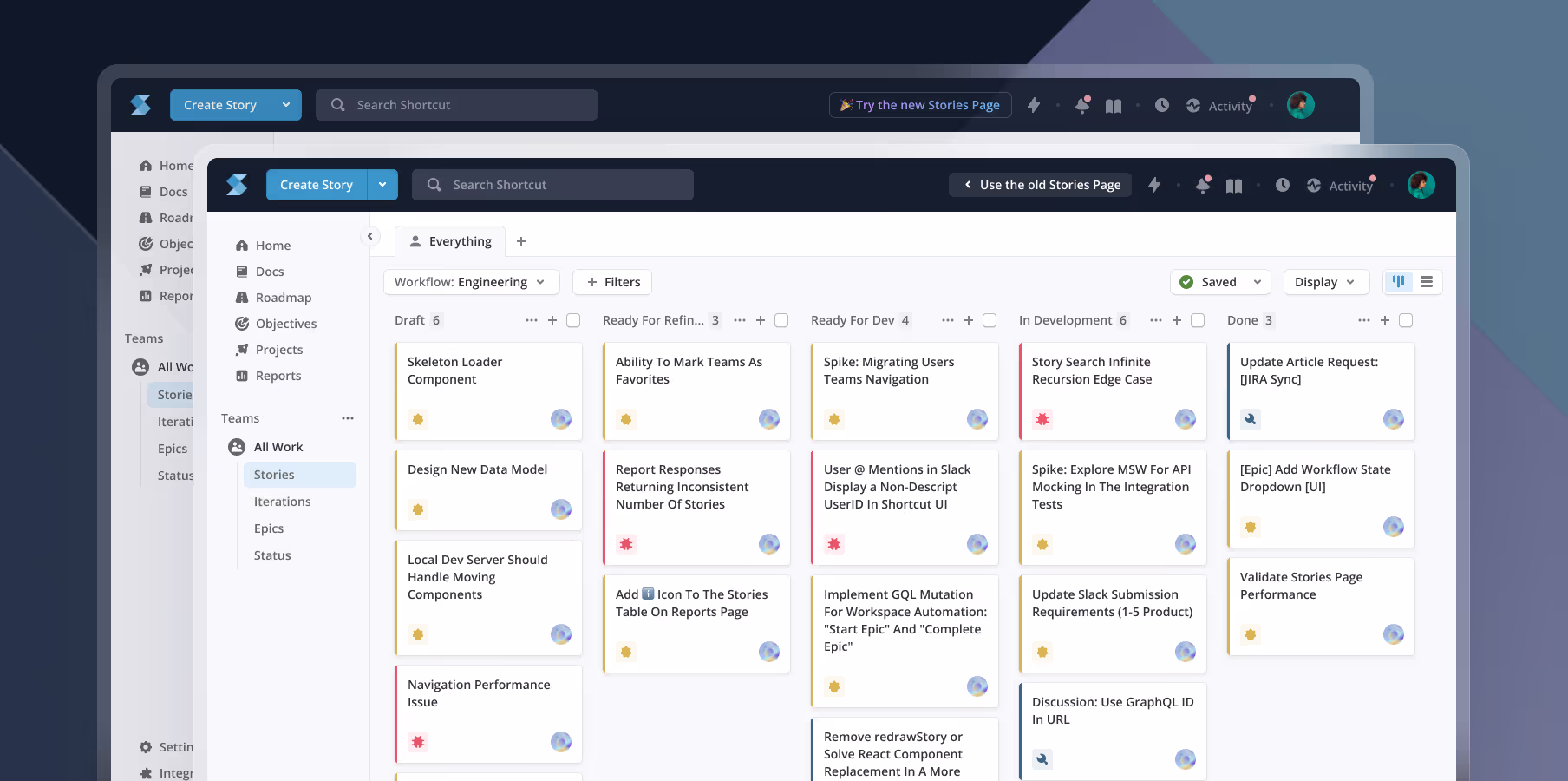Switch to kanban column view
Screen dimensions: 1568x781
pyautogui.click(x=1399, y=281)
